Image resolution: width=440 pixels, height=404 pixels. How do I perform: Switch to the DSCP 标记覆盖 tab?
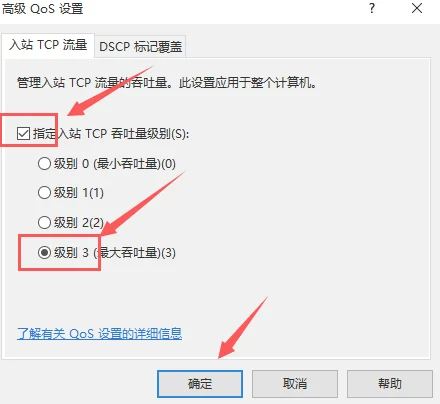point(140,47)
